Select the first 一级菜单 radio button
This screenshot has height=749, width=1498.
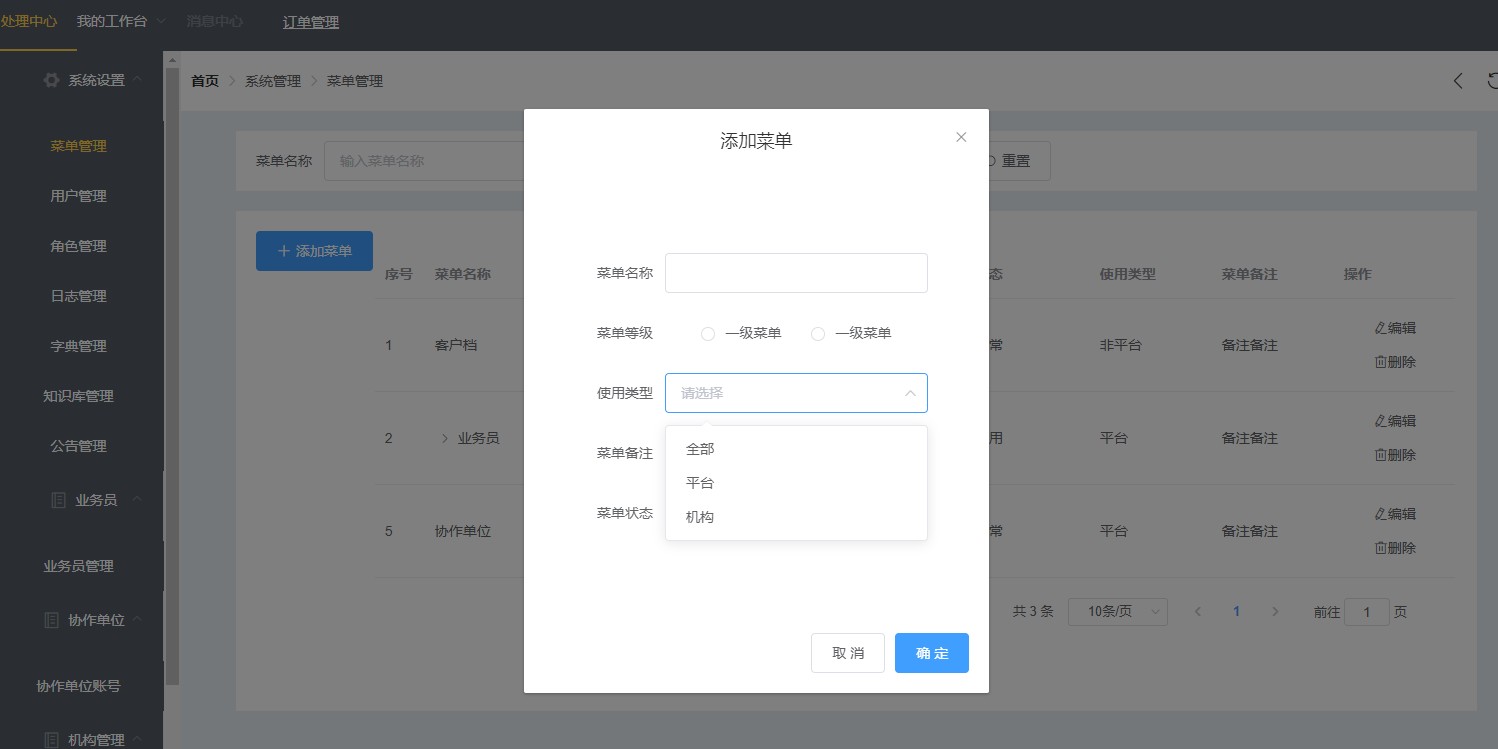(708, 334)
